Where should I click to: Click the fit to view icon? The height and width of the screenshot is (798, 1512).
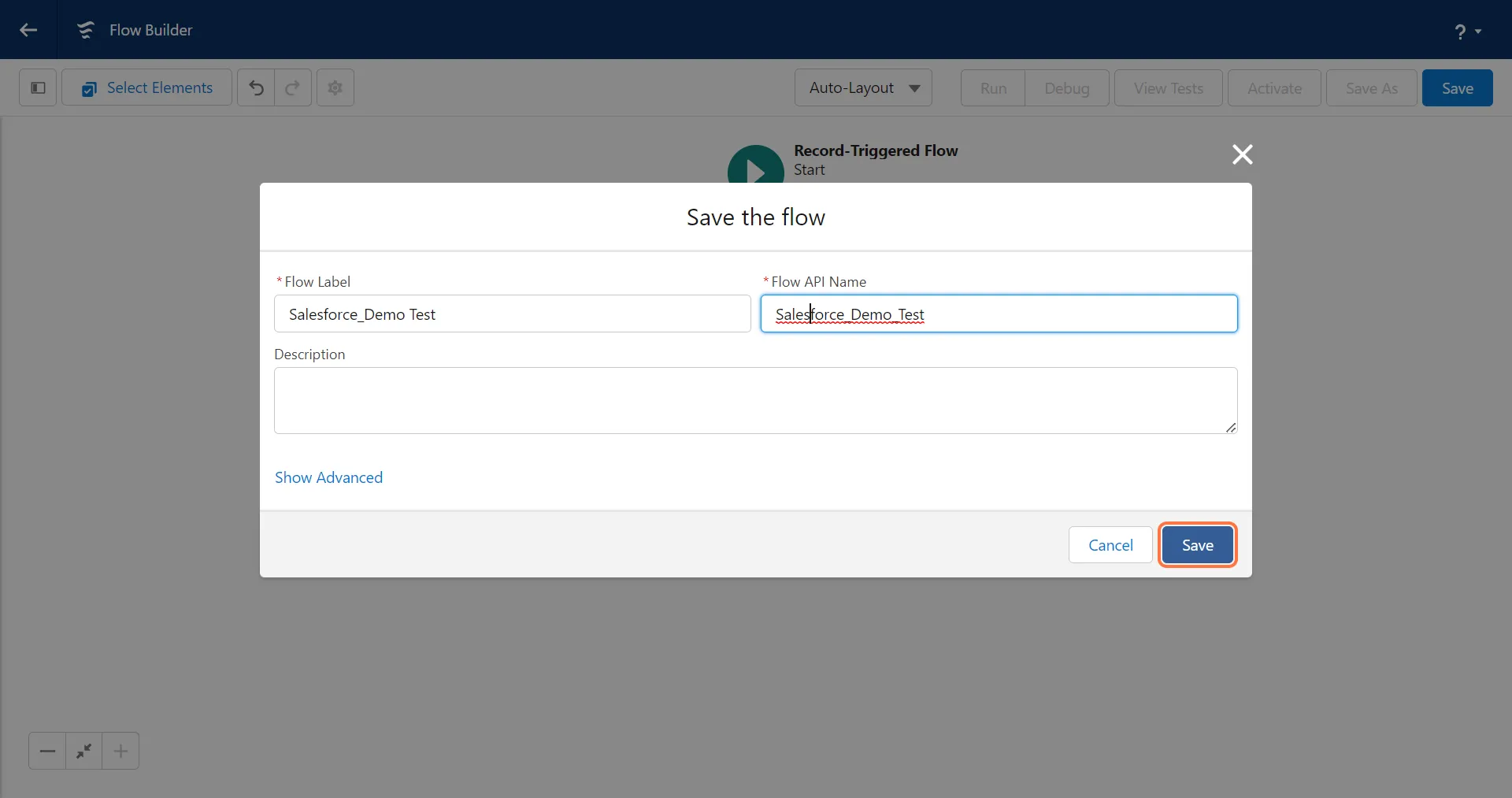pos(84,751)
